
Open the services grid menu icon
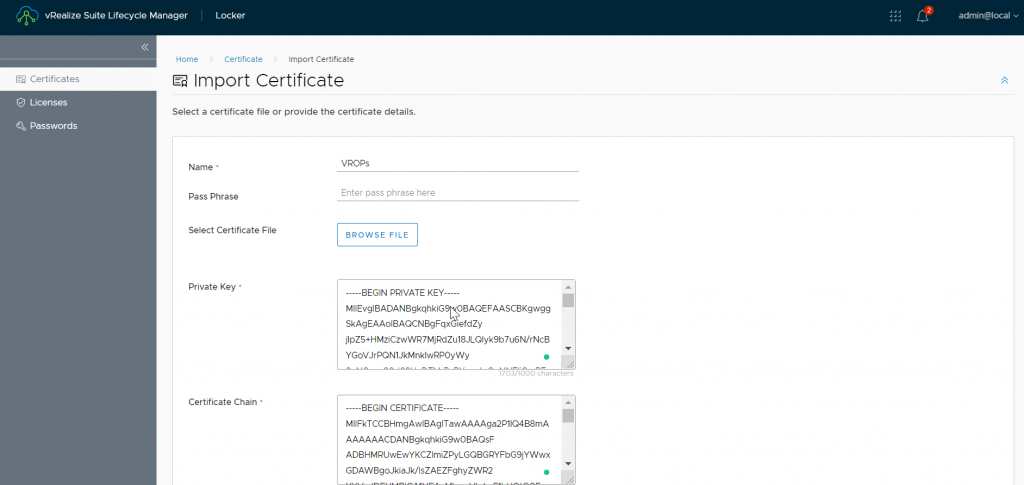pyautogui.click(x=895, y=16)
